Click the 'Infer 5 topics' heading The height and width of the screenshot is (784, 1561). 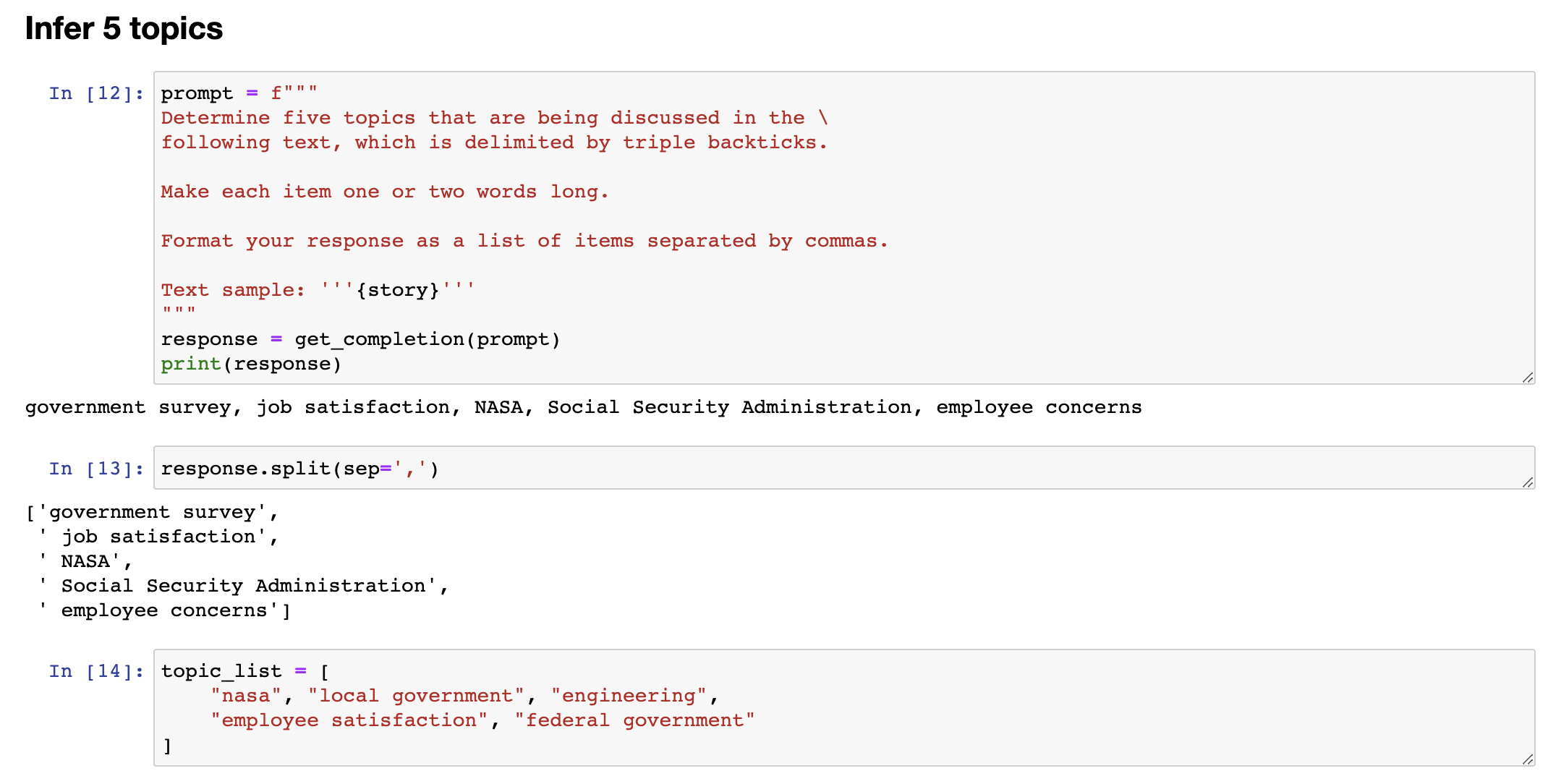(x=124, y=29)
